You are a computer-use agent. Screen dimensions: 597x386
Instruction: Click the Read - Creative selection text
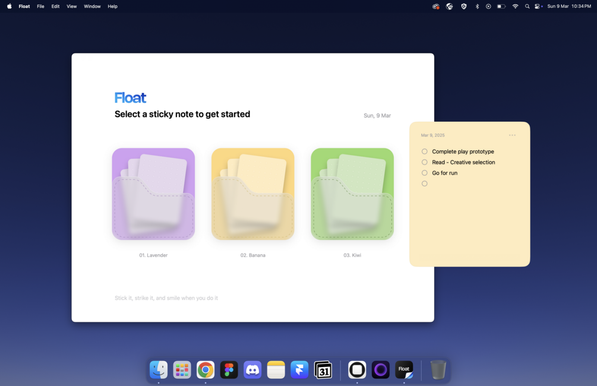pyautogui.click(x=463, y=162)
